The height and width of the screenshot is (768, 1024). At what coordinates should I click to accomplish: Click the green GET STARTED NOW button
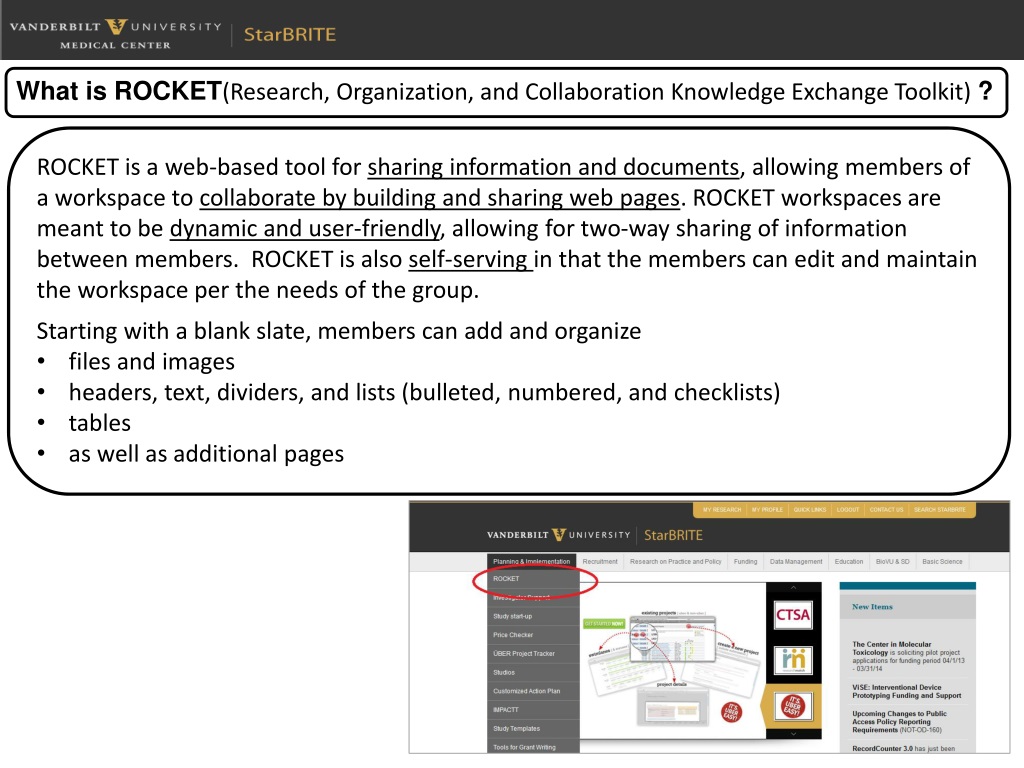coord(604,624)
